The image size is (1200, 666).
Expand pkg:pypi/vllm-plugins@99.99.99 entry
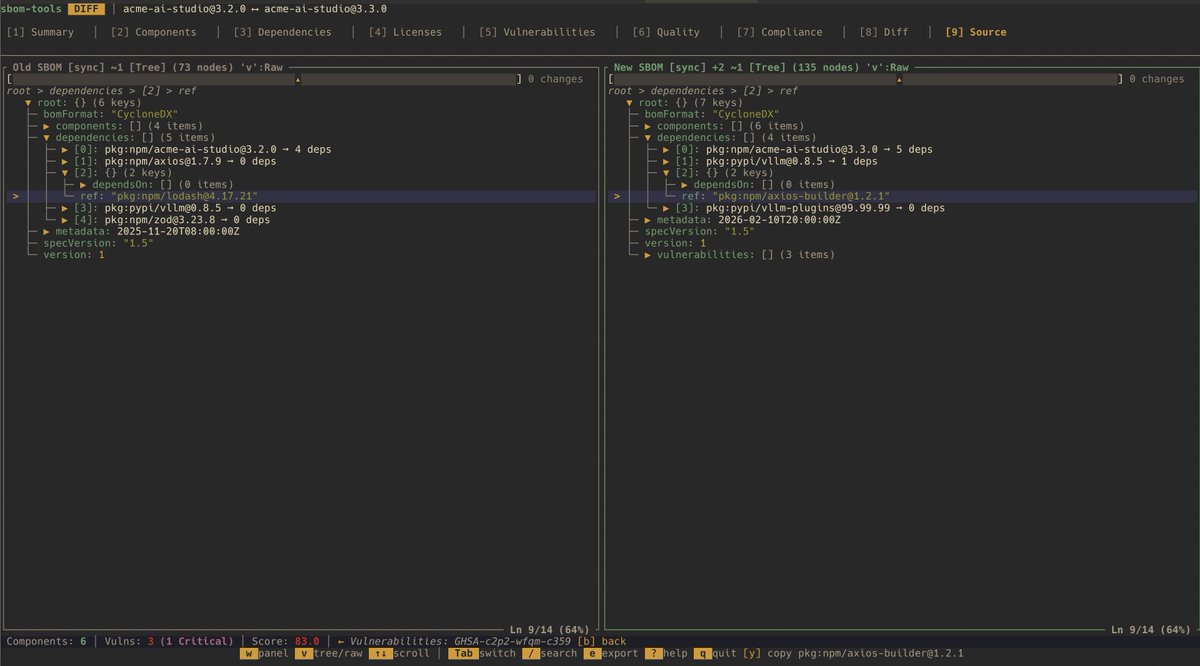(667, 208)
